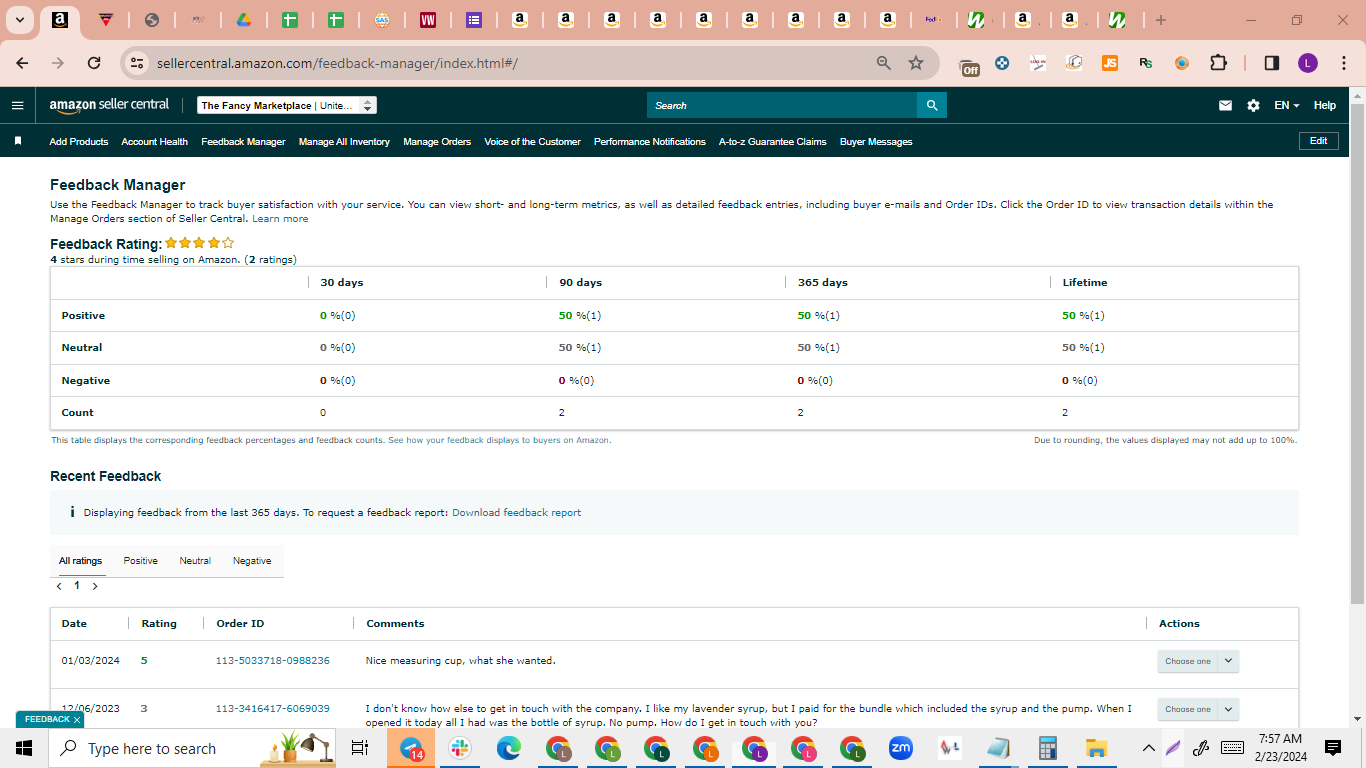This screenshot has width=1366, height=768.
Task: Open Voice of the Customer
Action: pyautogui.click(x=532, y=142)
